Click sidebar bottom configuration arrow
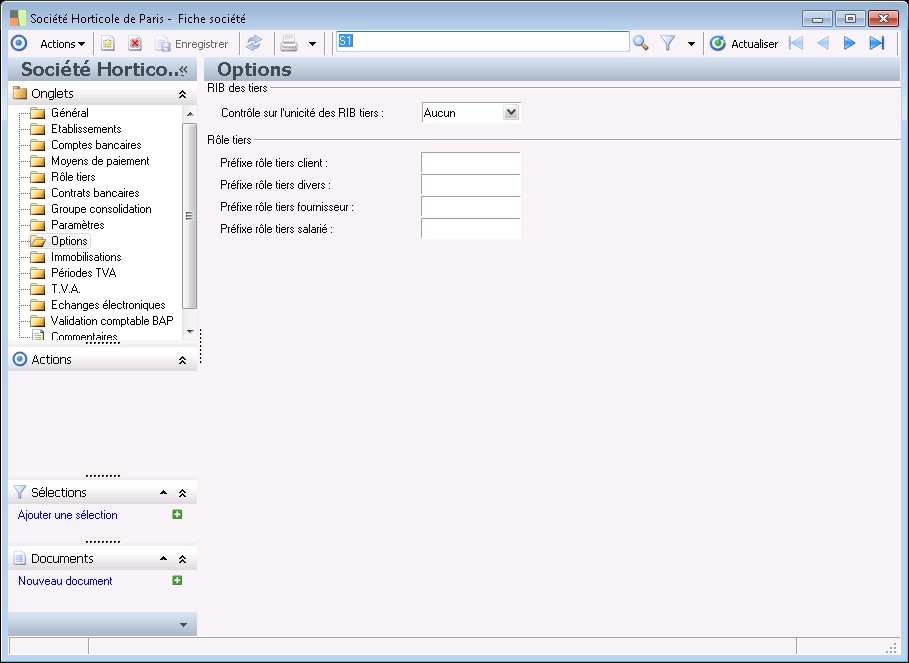 coord(183,625)
